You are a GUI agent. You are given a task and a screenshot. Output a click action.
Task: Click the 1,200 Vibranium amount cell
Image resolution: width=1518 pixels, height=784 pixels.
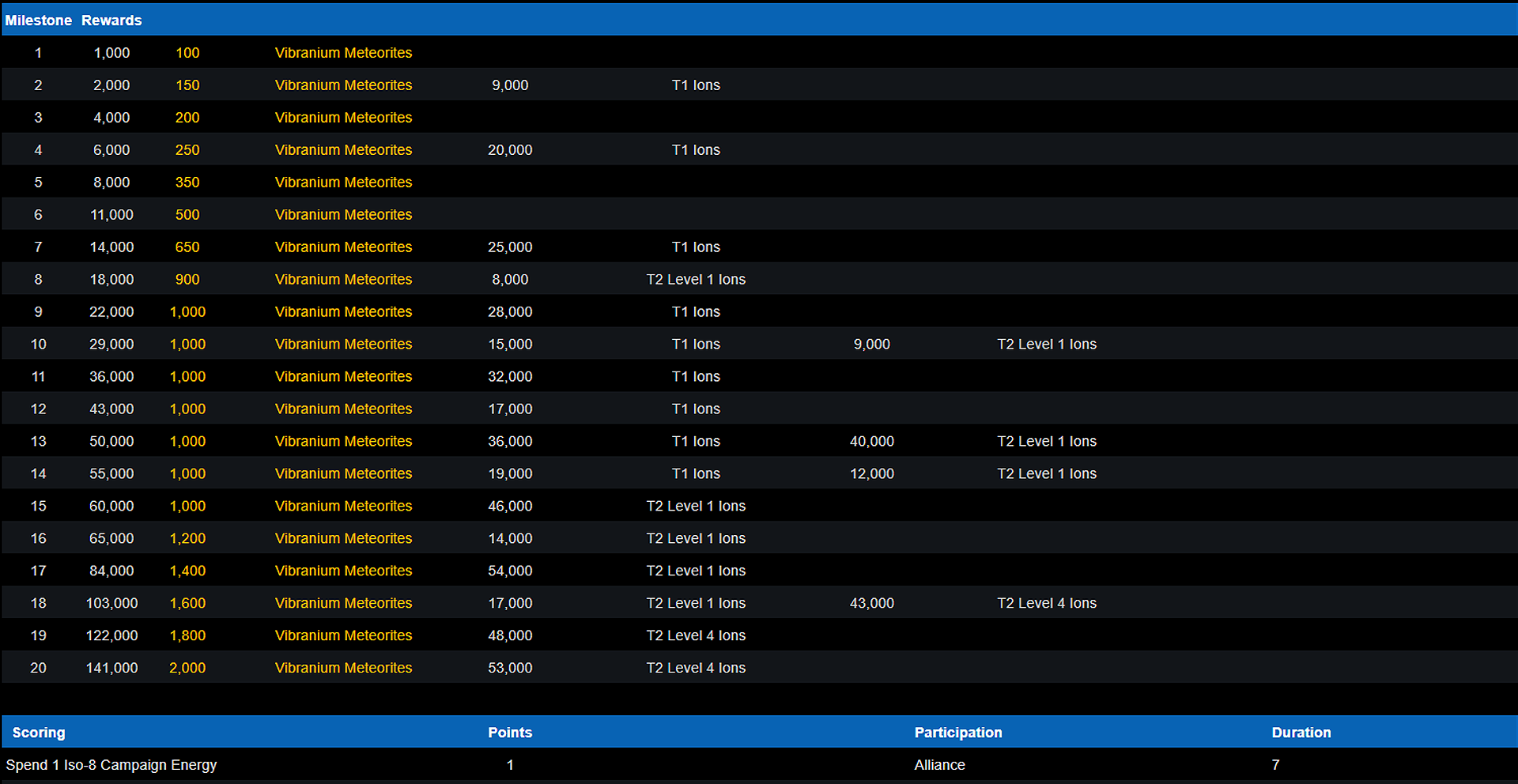(187, 539)
